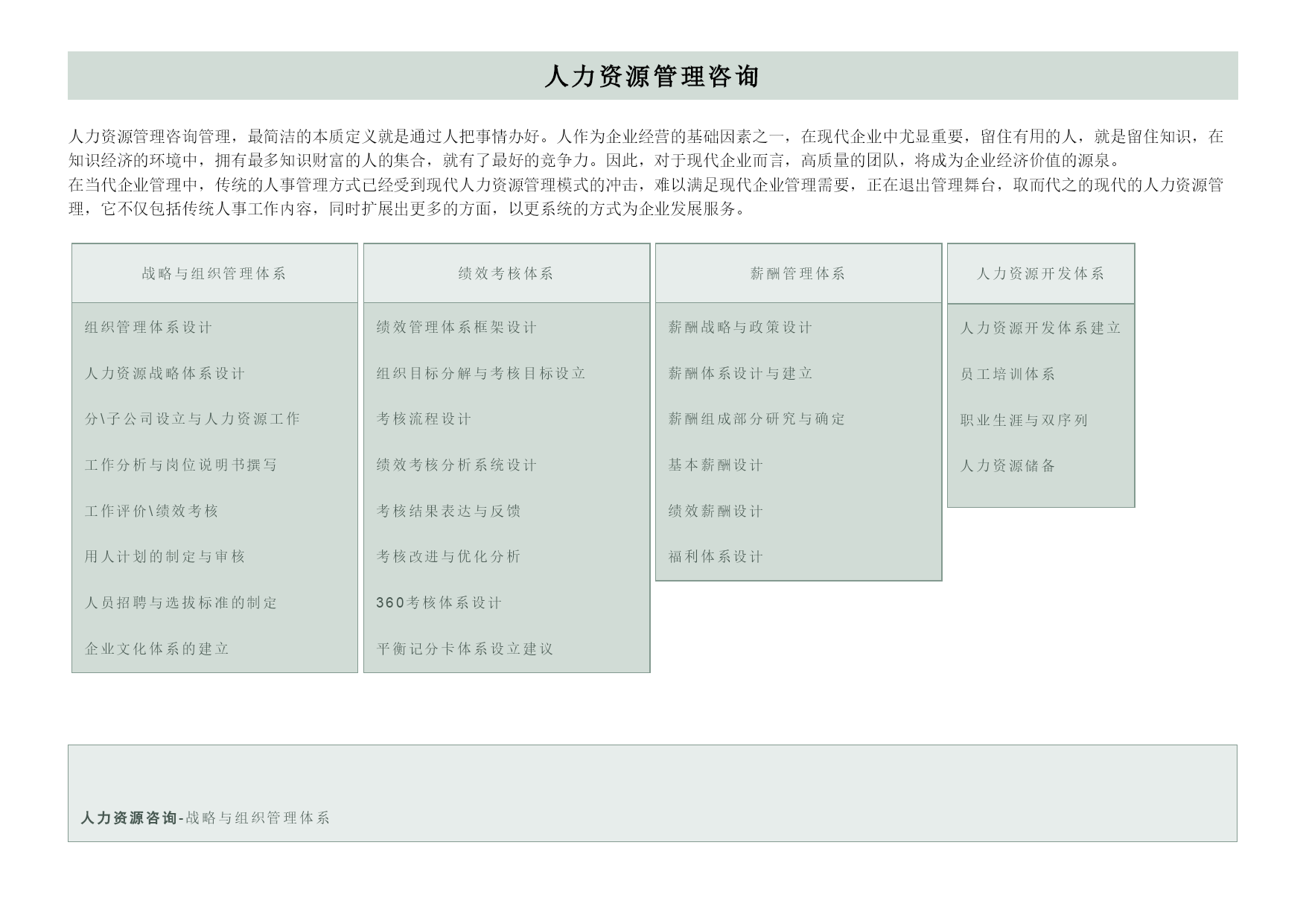1306x924 pixels.
Task: Open 分\子公司设立与人力资源工作 item
Action: [192, 419]
